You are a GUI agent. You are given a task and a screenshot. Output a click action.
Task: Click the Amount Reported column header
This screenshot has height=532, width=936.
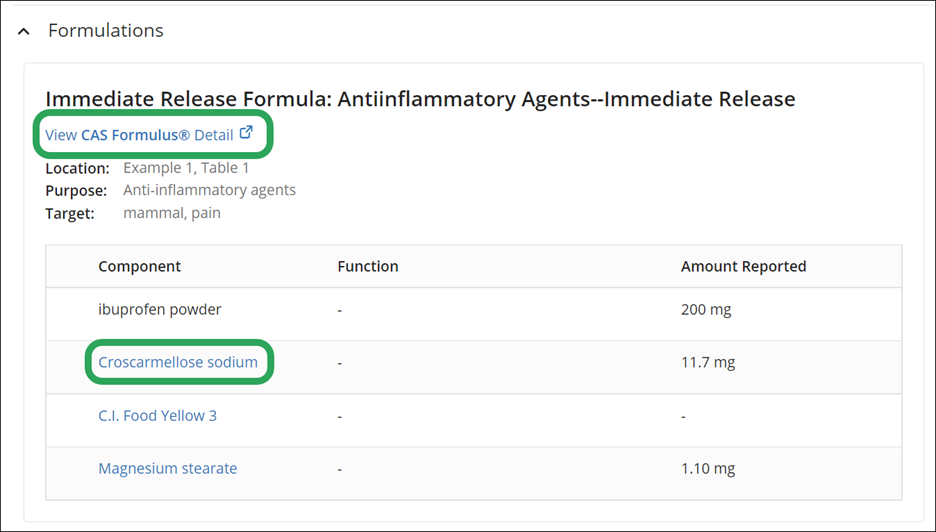coord(744,266)
